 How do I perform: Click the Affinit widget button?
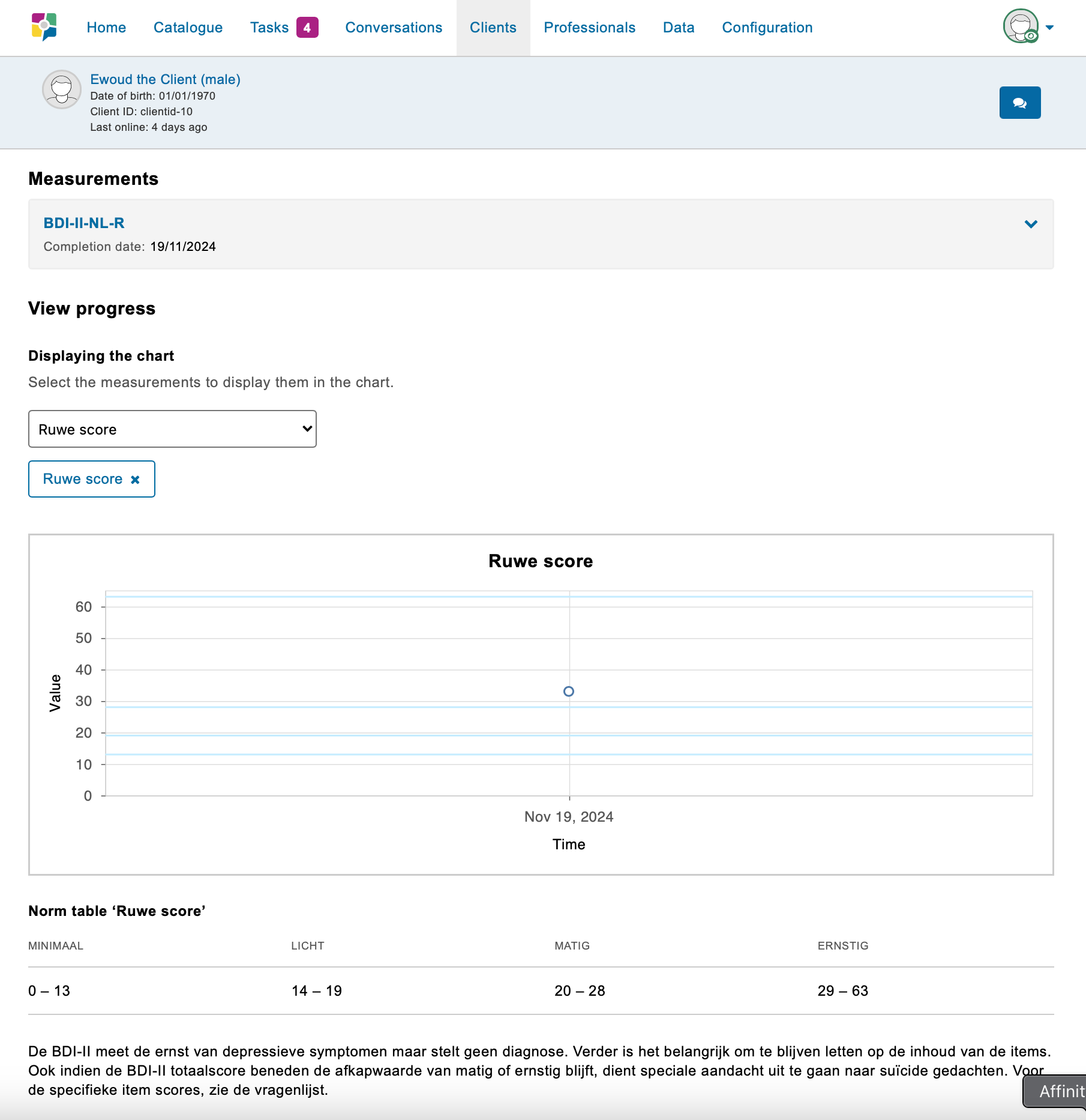click(x=1054, y=1091)
